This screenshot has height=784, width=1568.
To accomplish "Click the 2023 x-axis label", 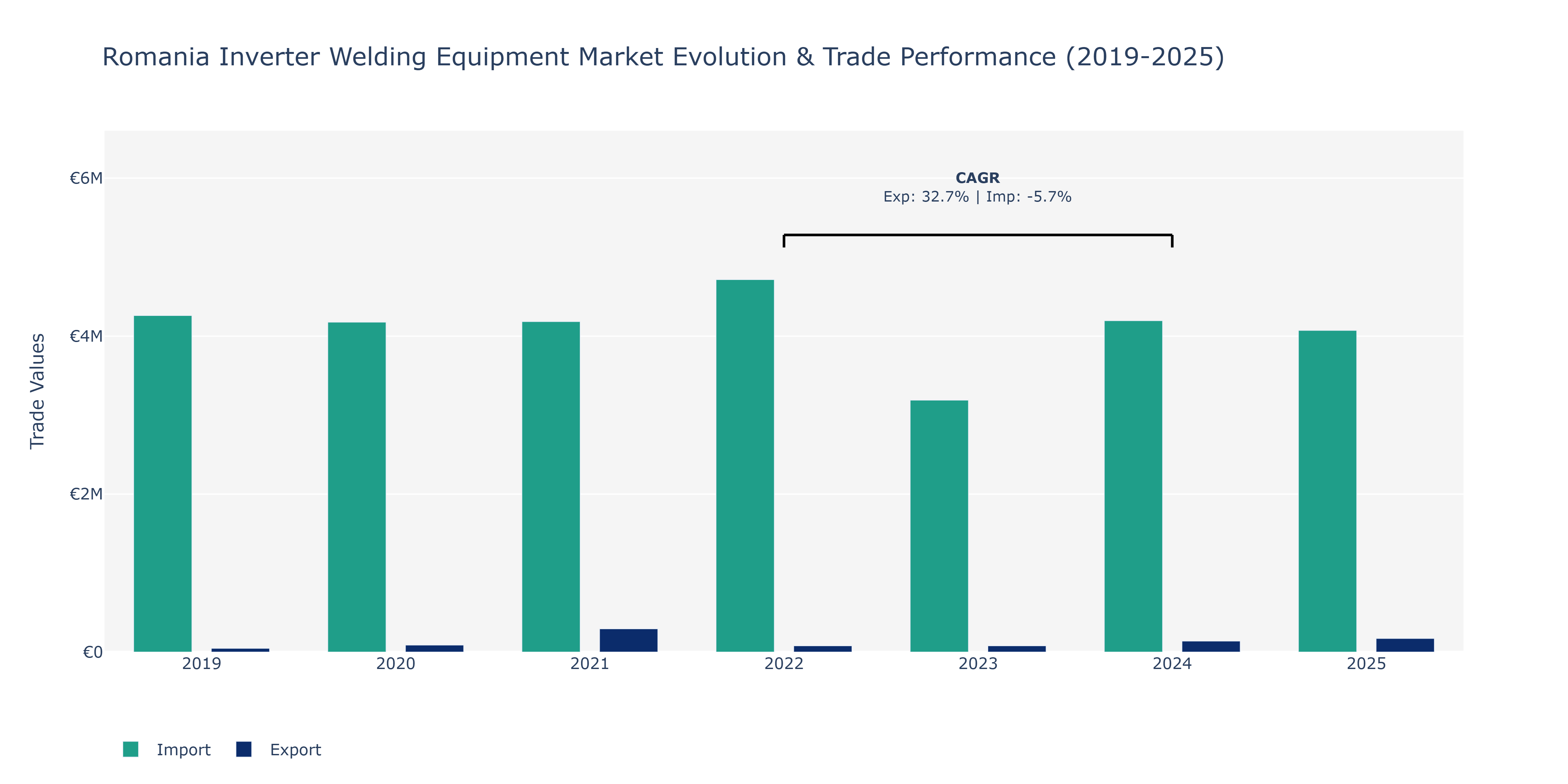I will pyautogui.click(x=978, y=663).
